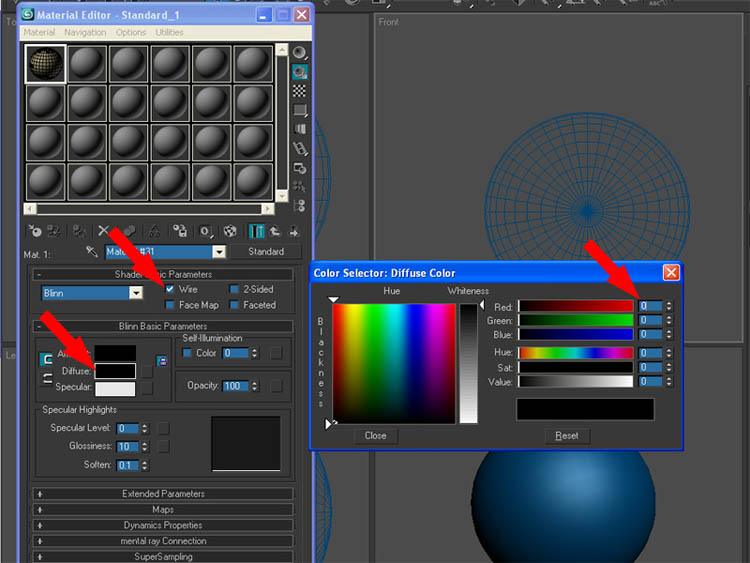The width and height of the screenshot is (750, 563).
Task: Click the Go to Parent icon
Action: coord(275,231)
